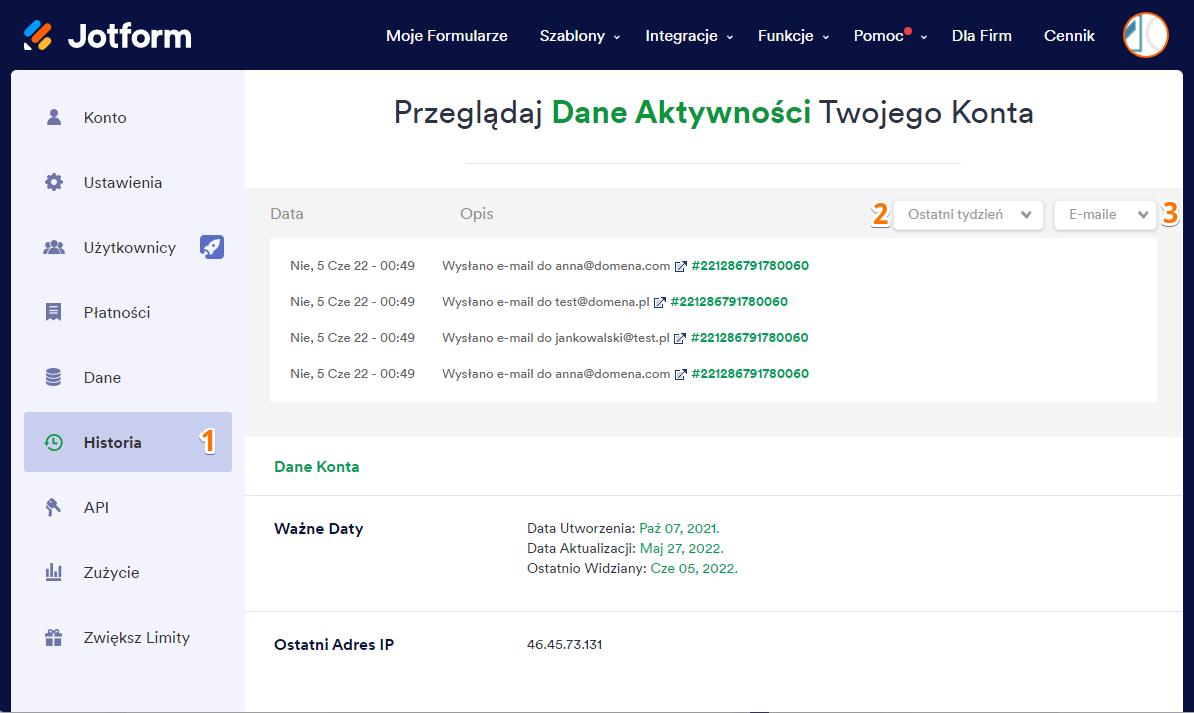Open the Ostatni tydzień date filter dropdown

pyautogui.click(x=967, y=214)
